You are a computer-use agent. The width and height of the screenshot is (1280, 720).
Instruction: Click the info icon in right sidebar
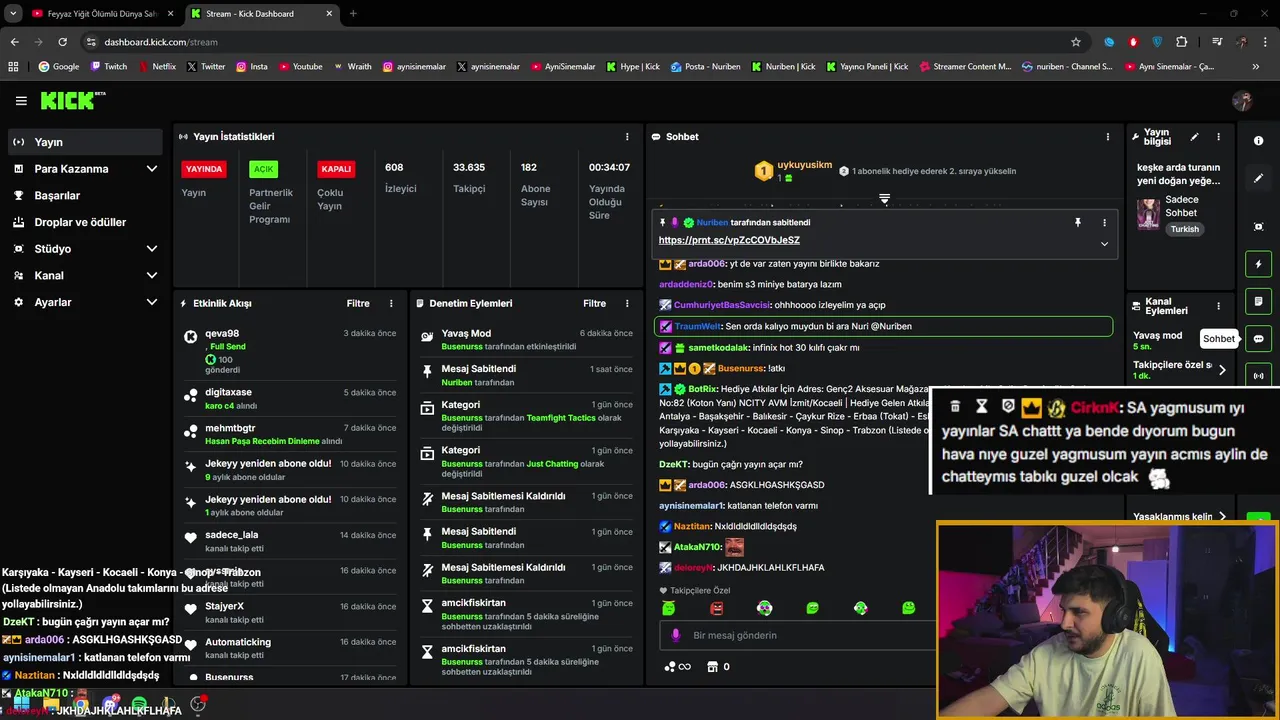coord(1258,141)
